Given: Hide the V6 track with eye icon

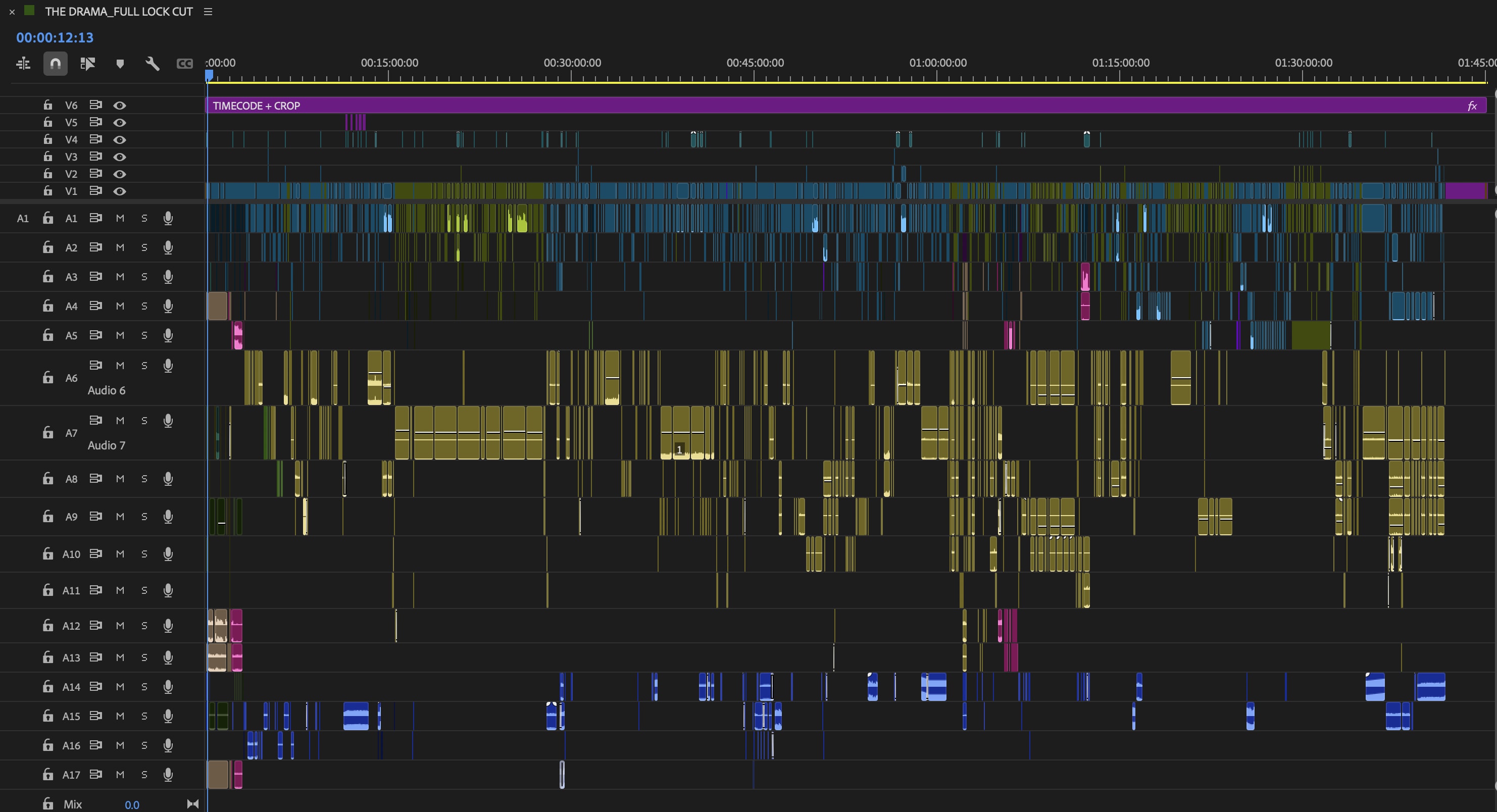Looking at the screenshot, I should (120, 106).
